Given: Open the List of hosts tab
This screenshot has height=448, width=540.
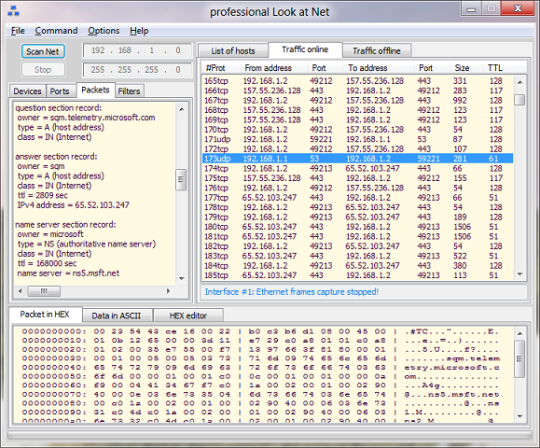Looking at the screenshot, I should point(233,51).
